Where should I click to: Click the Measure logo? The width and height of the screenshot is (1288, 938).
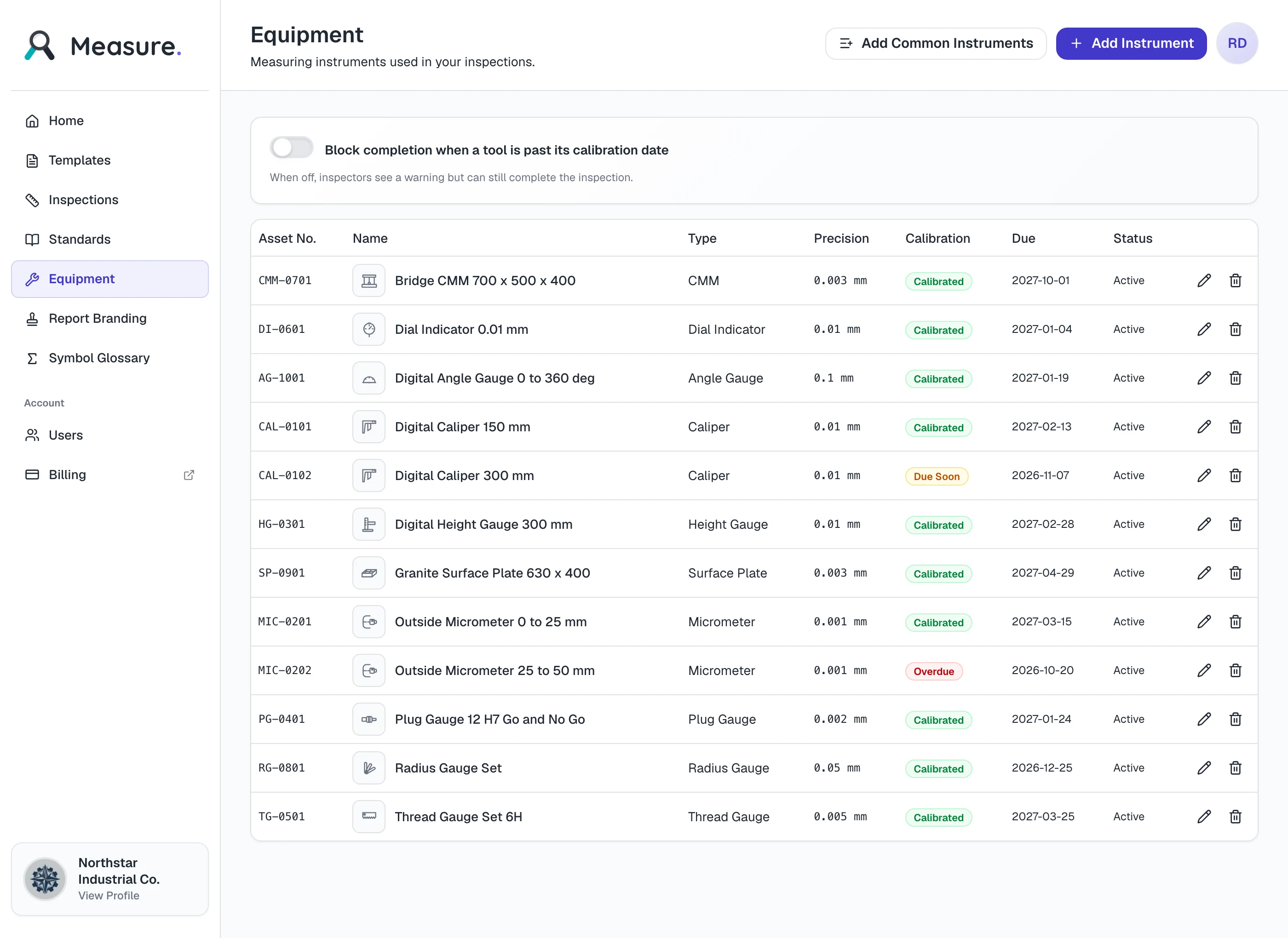click(103, 46)
